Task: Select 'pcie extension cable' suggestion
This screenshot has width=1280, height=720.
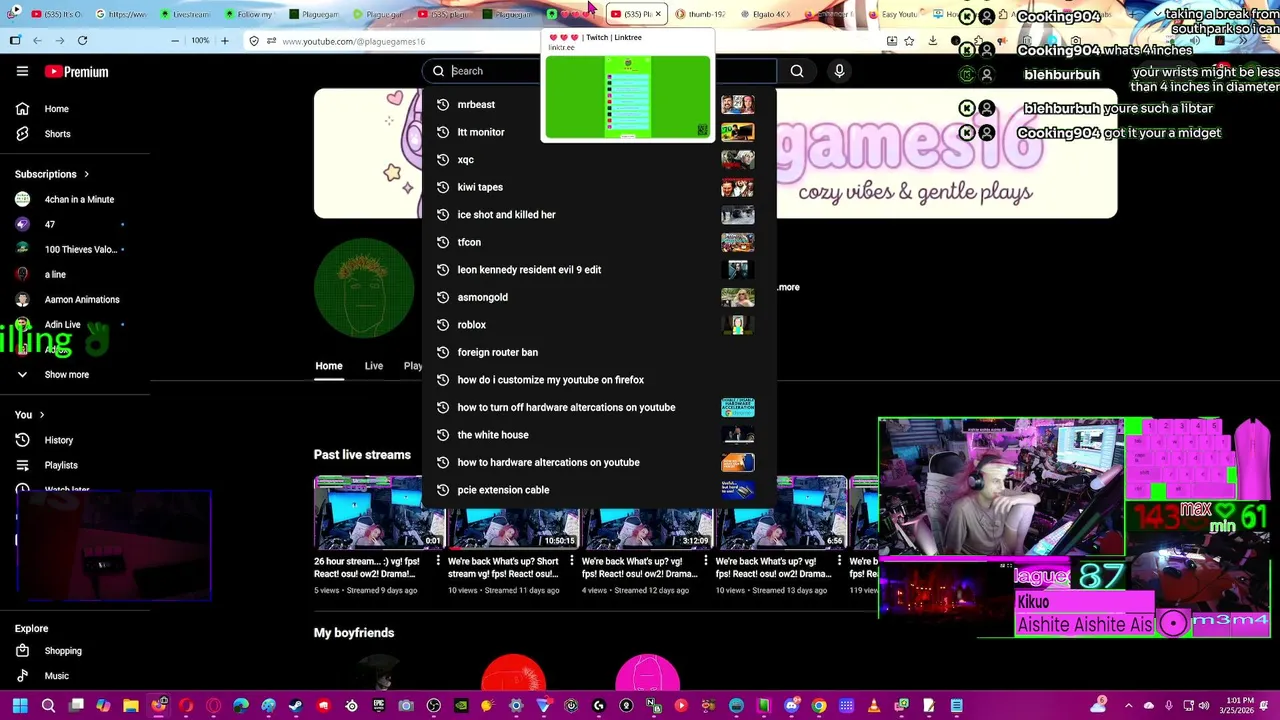Action: [598, 490]
